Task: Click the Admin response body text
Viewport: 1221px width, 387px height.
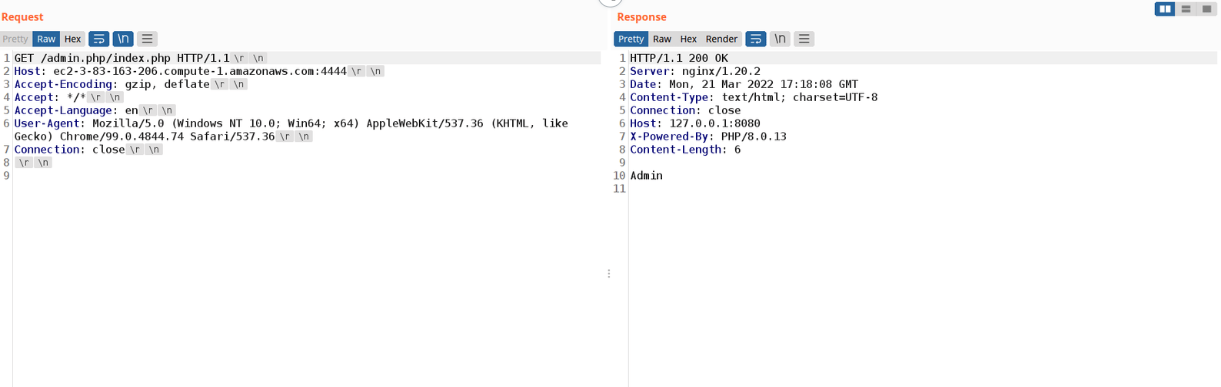Action: pos(646,176)
